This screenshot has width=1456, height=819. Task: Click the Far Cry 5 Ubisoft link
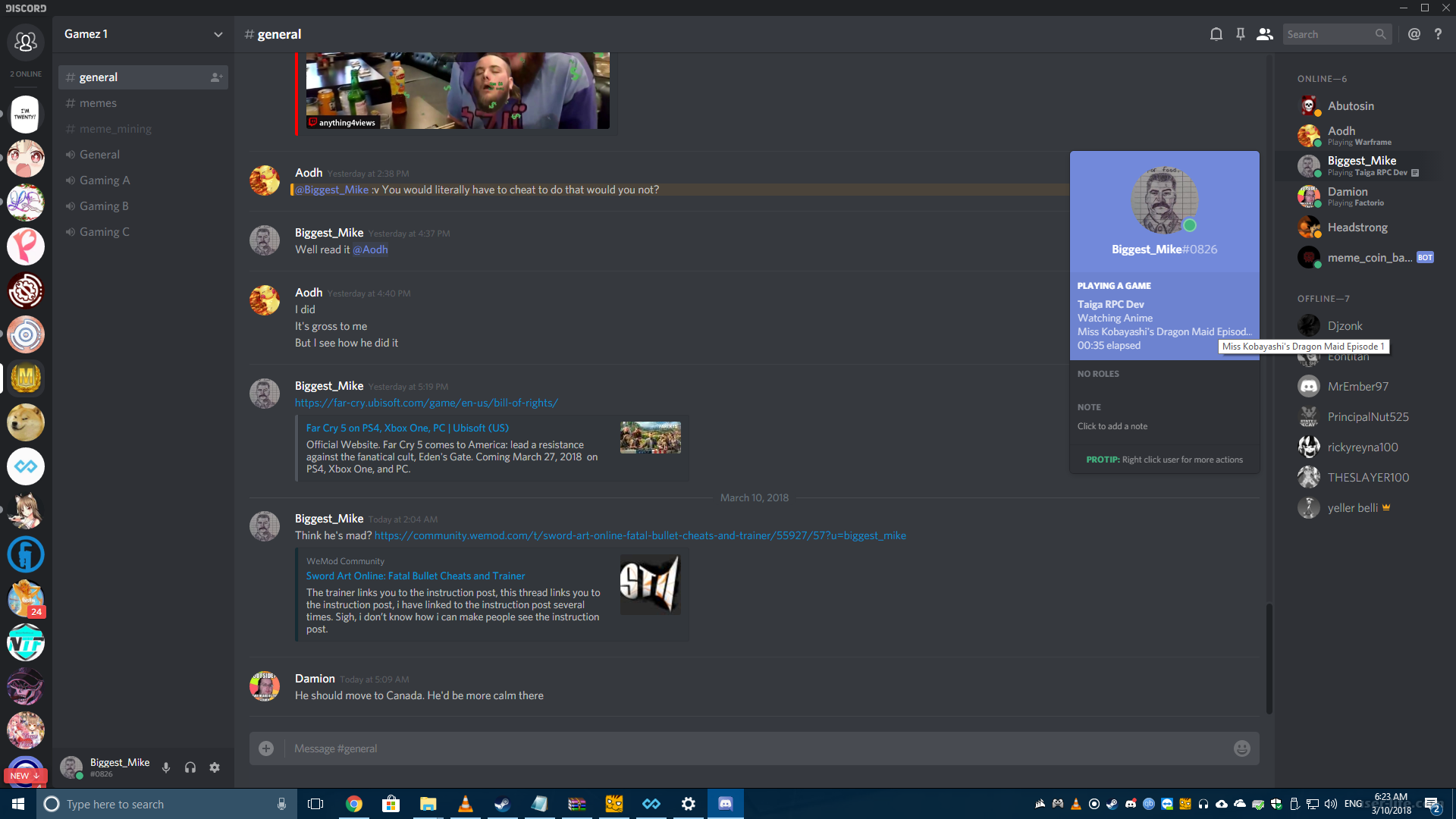point(426,402)
